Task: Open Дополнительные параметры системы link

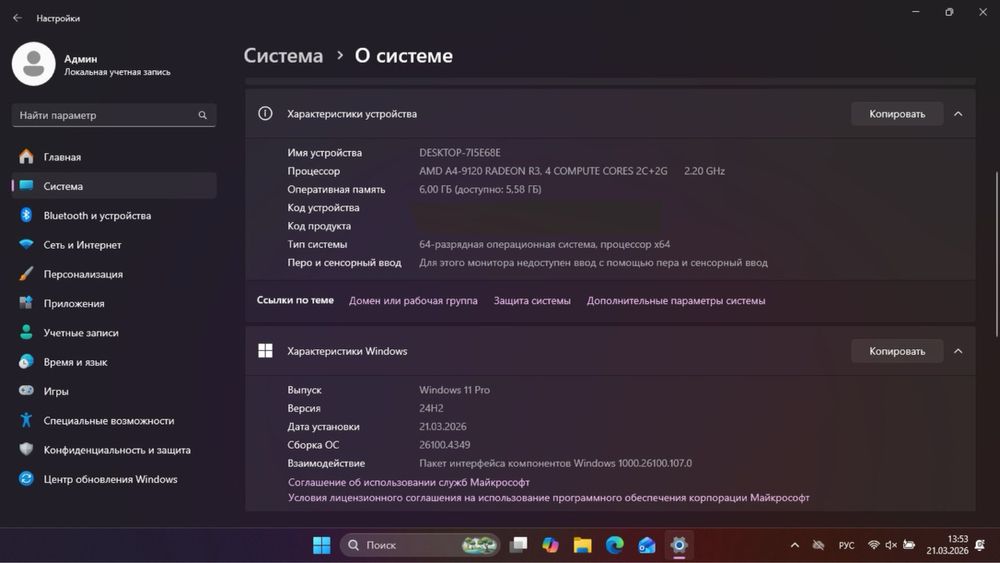Action: (676, 300)
